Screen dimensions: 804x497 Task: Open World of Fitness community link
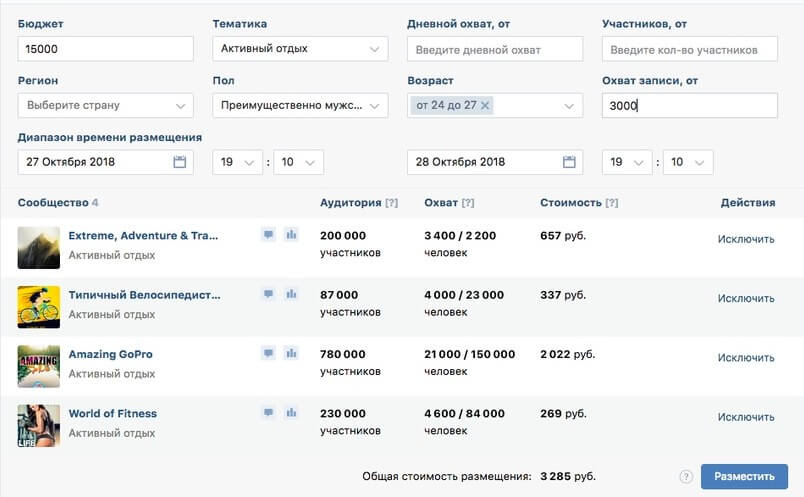coord(113,413)
